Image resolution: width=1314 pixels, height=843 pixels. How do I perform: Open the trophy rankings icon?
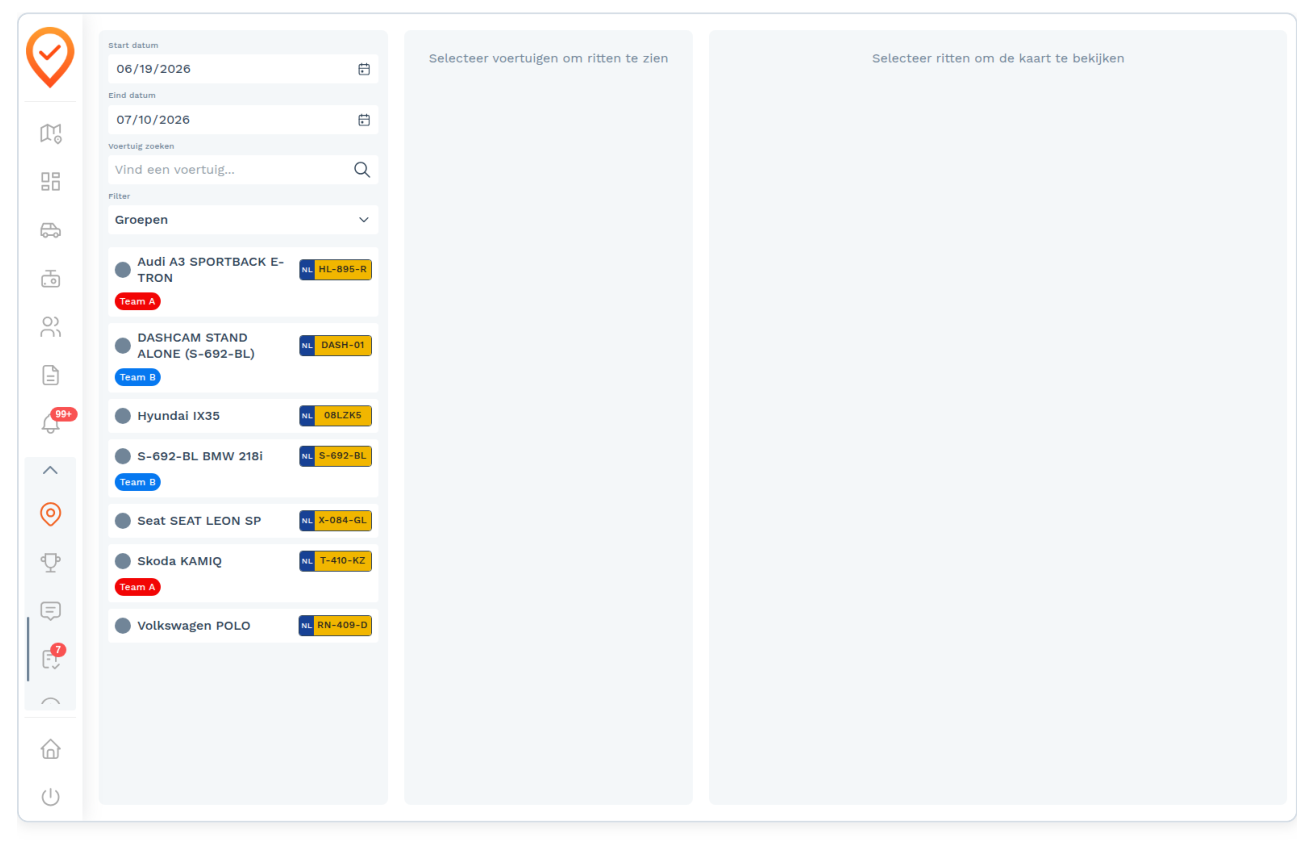click(50, 563)
